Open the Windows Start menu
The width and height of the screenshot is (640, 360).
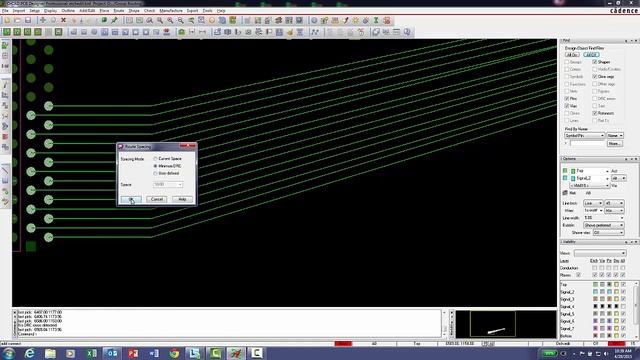(8, 353)
